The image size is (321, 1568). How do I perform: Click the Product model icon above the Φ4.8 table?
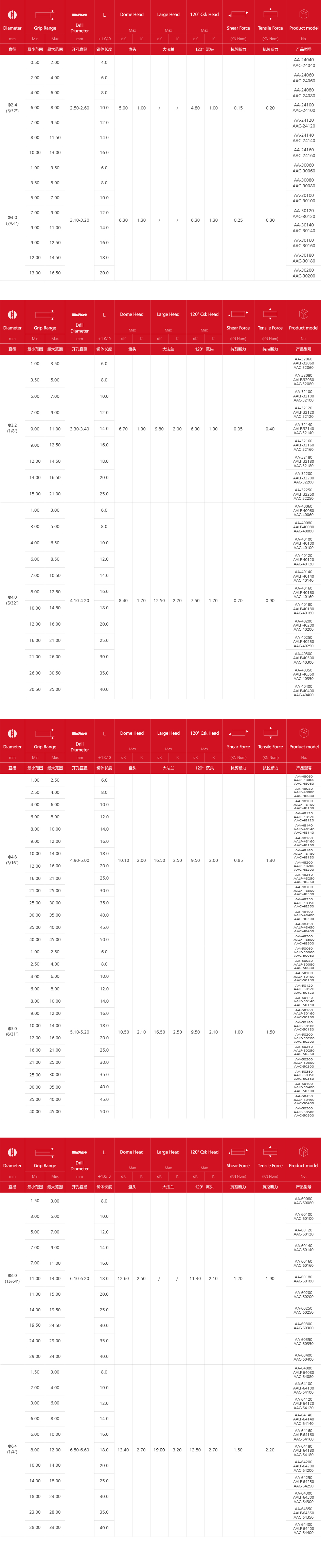click(303, 733)
